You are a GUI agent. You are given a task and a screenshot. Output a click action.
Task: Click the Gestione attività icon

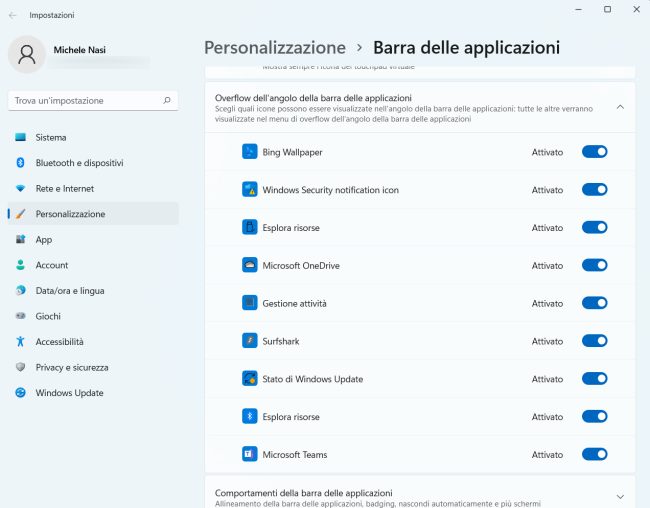click(250, 303)
